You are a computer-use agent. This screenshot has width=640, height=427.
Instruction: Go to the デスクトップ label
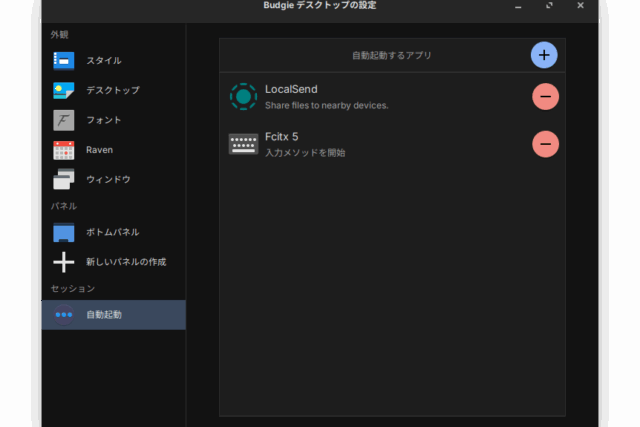pos(113,90)
